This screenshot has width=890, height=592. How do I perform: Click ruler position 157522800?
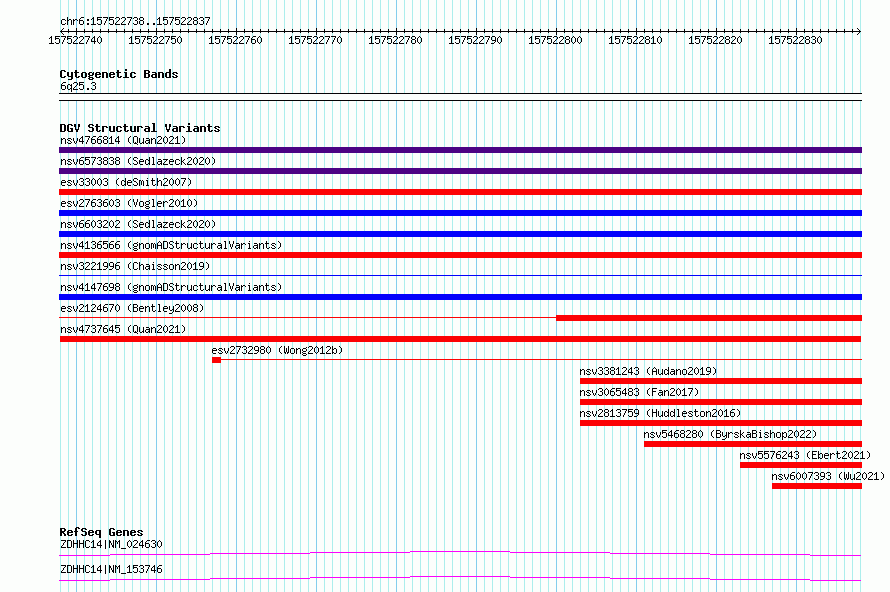(x=556, y=40)
